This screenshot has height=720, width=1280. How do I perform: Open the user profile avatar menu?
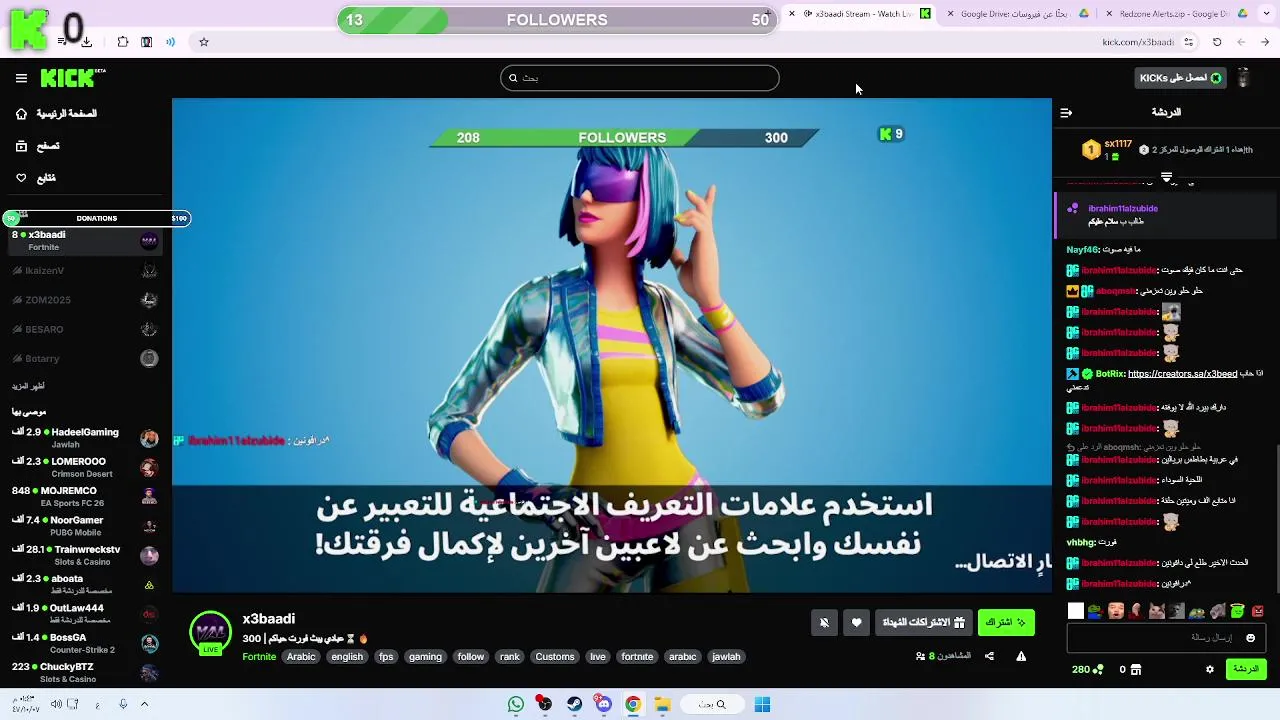tap(1244, 78)
